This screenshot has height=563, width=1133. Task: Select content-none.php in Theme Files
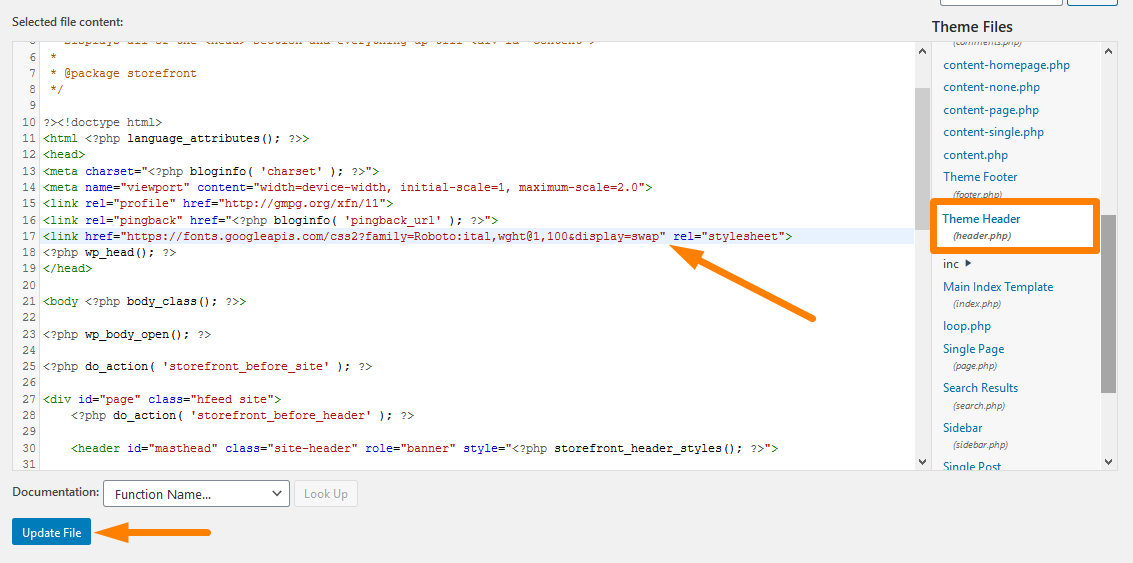click(x=991, y=87)
